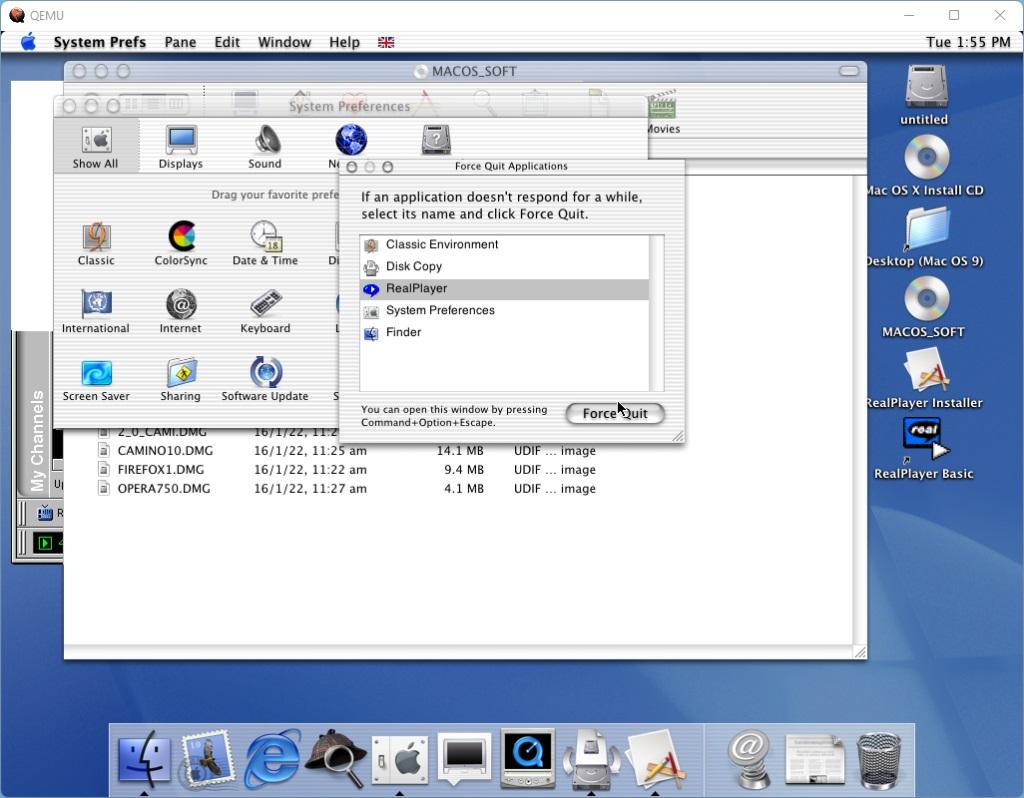1024x798 pixels.
Task: Select Finder in the Force Quit list
Action: tap(403, 333)
